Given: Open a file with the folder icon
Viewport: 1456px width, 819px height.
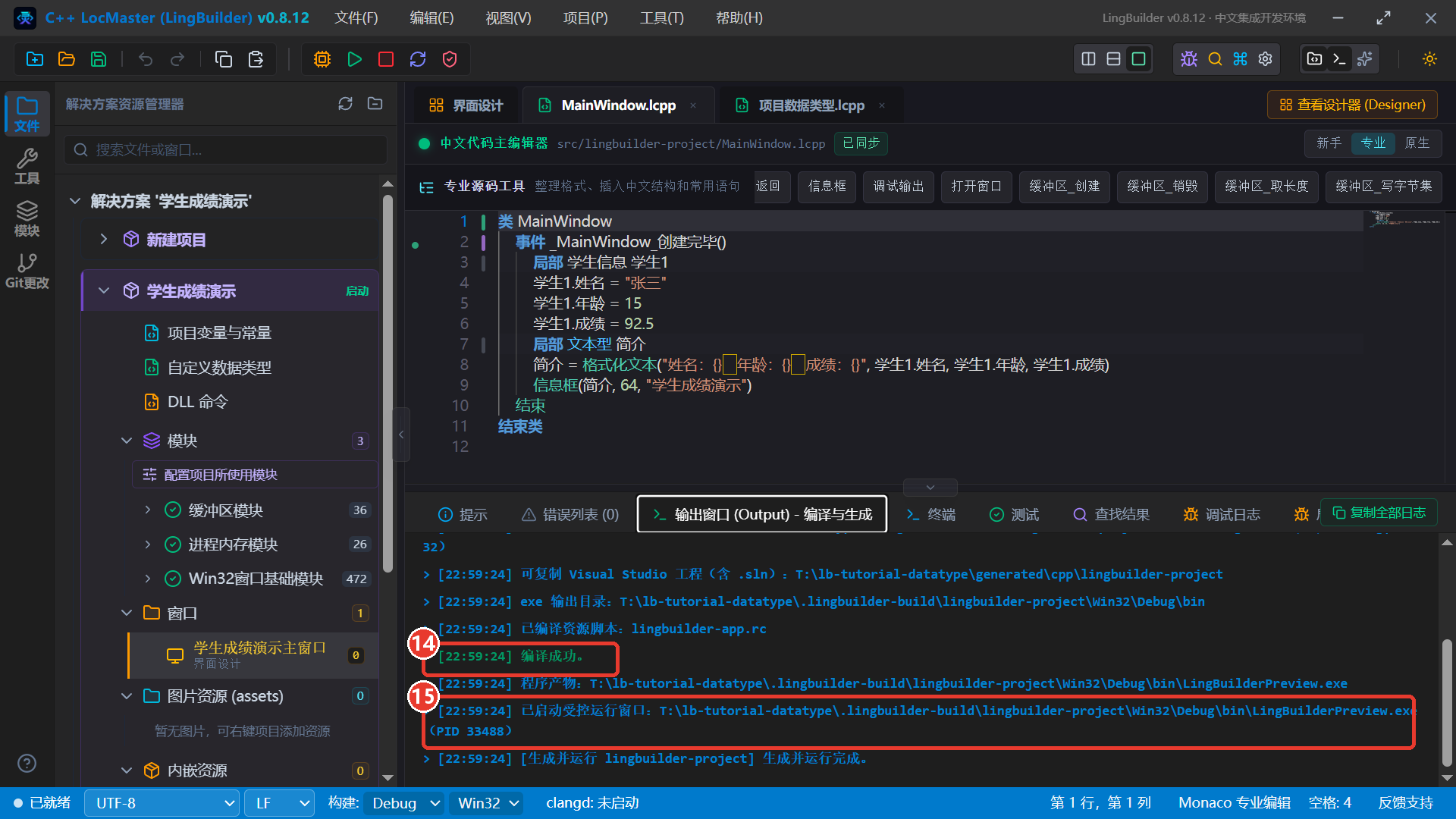Looking at the screenshot, I should click(67, 59).
